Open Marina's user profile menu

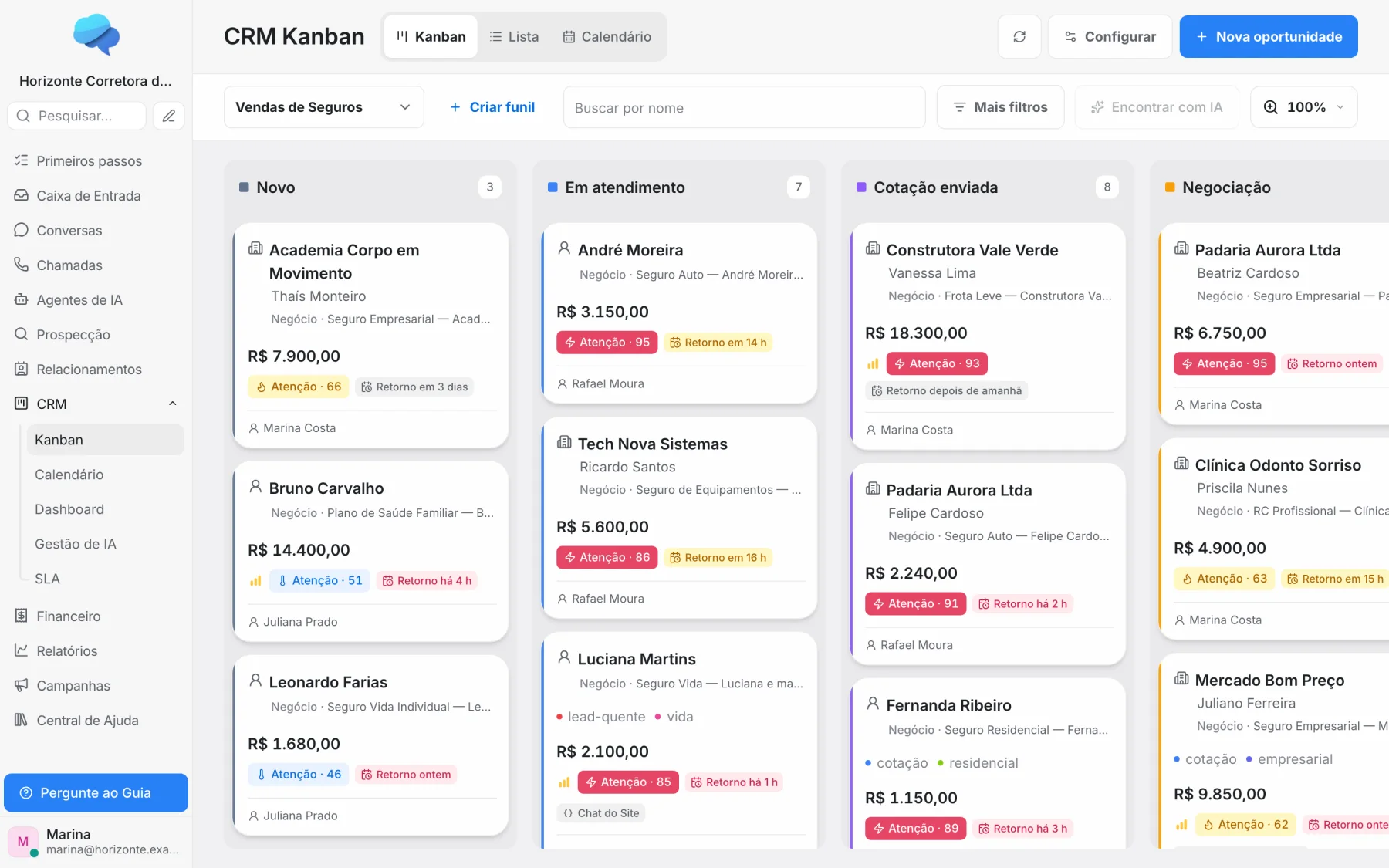coord(96,841)
